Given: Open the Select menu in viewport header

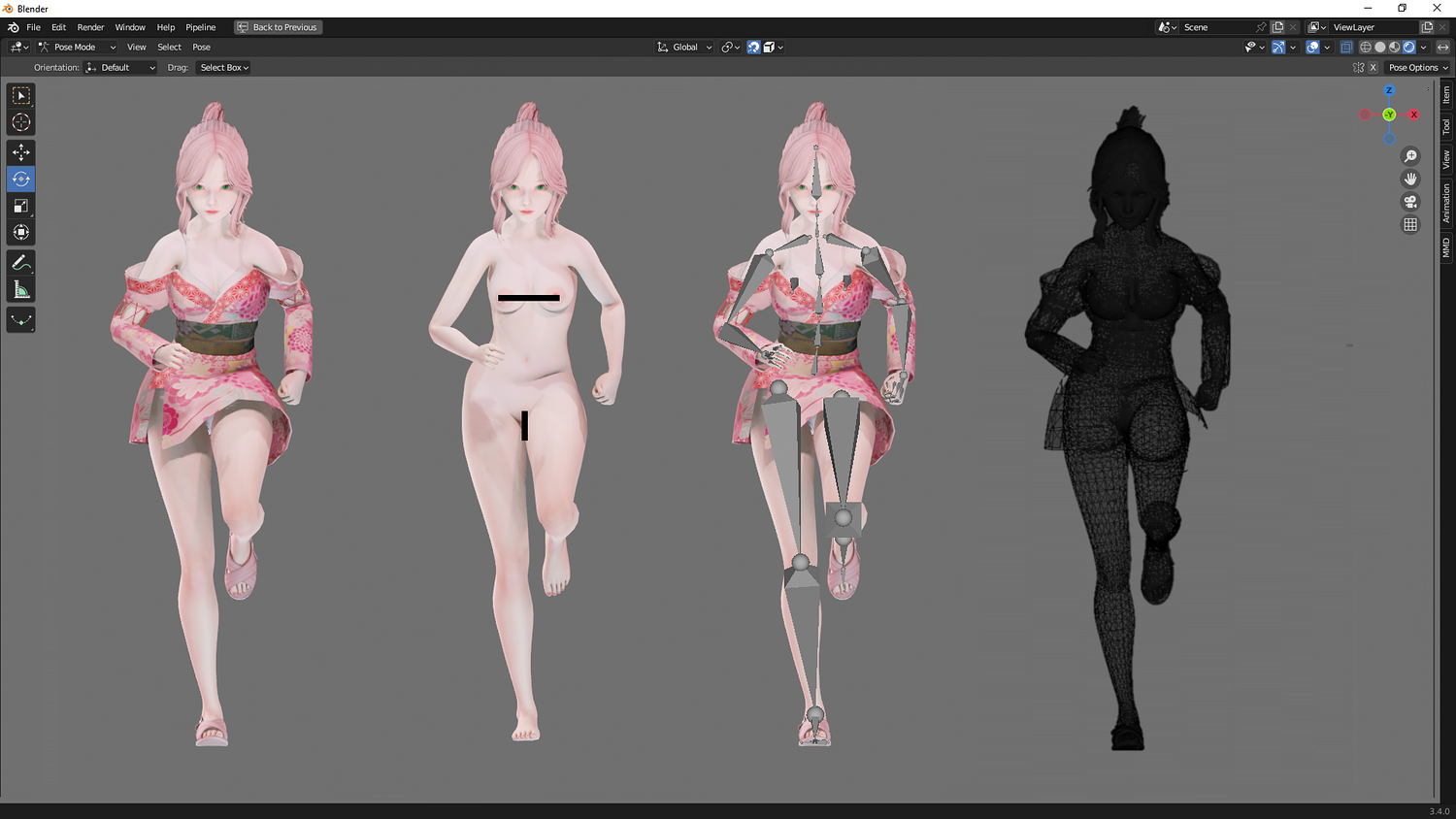Looking at the screenshot, I should pos(170,47).
